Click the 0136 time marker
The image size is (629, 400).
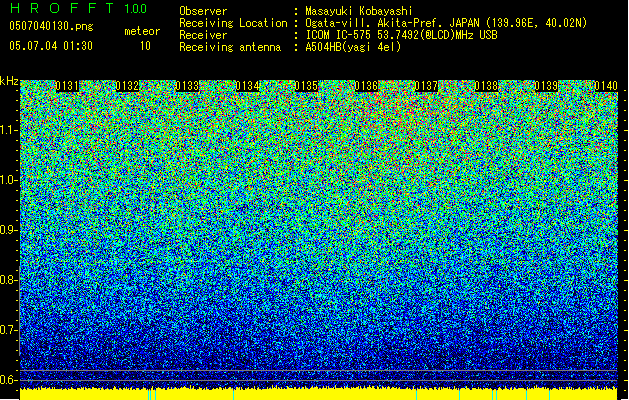[x=367, y=86]
